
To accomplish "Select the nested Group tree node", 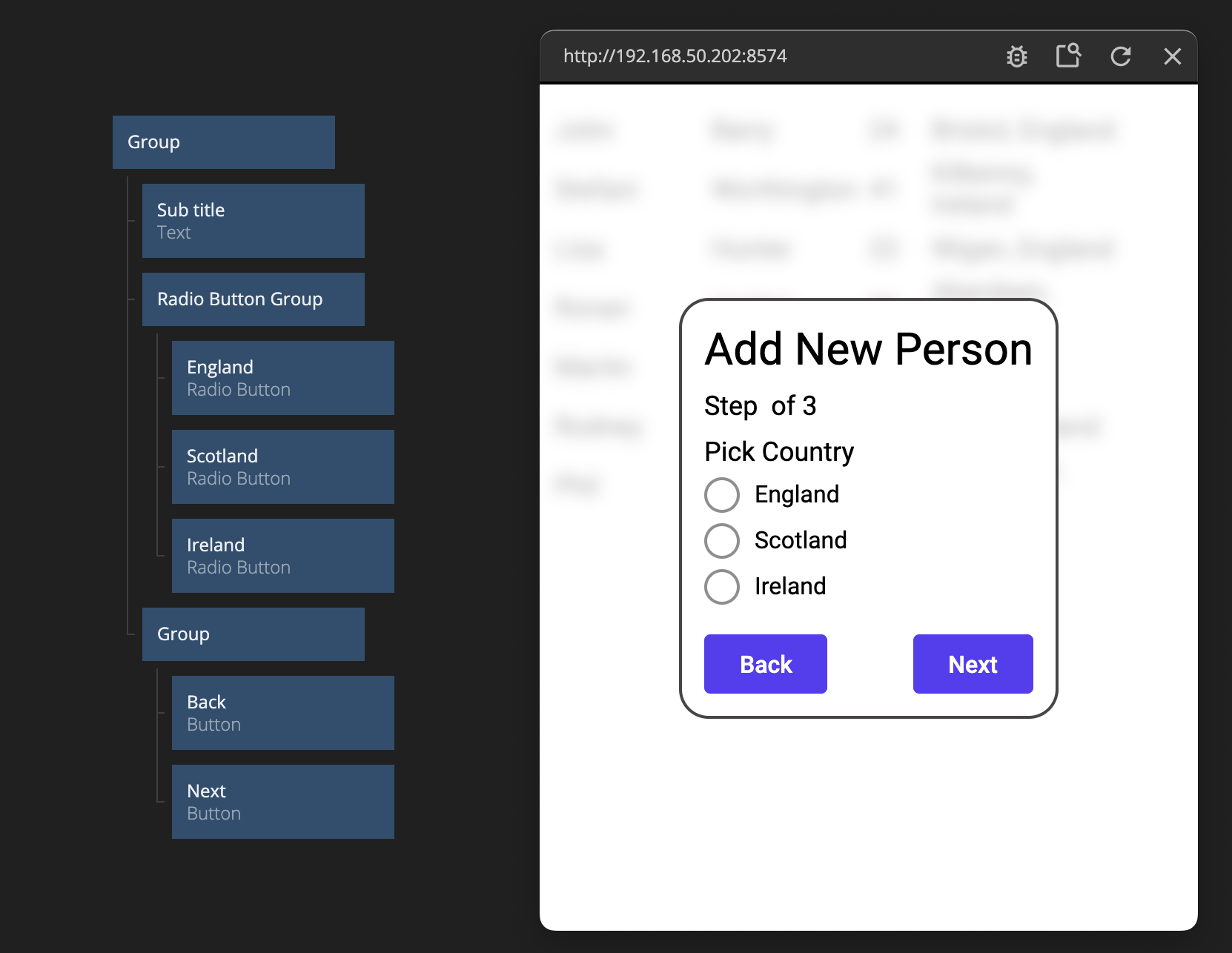I will pyautogui.click(x=253, y=634).
